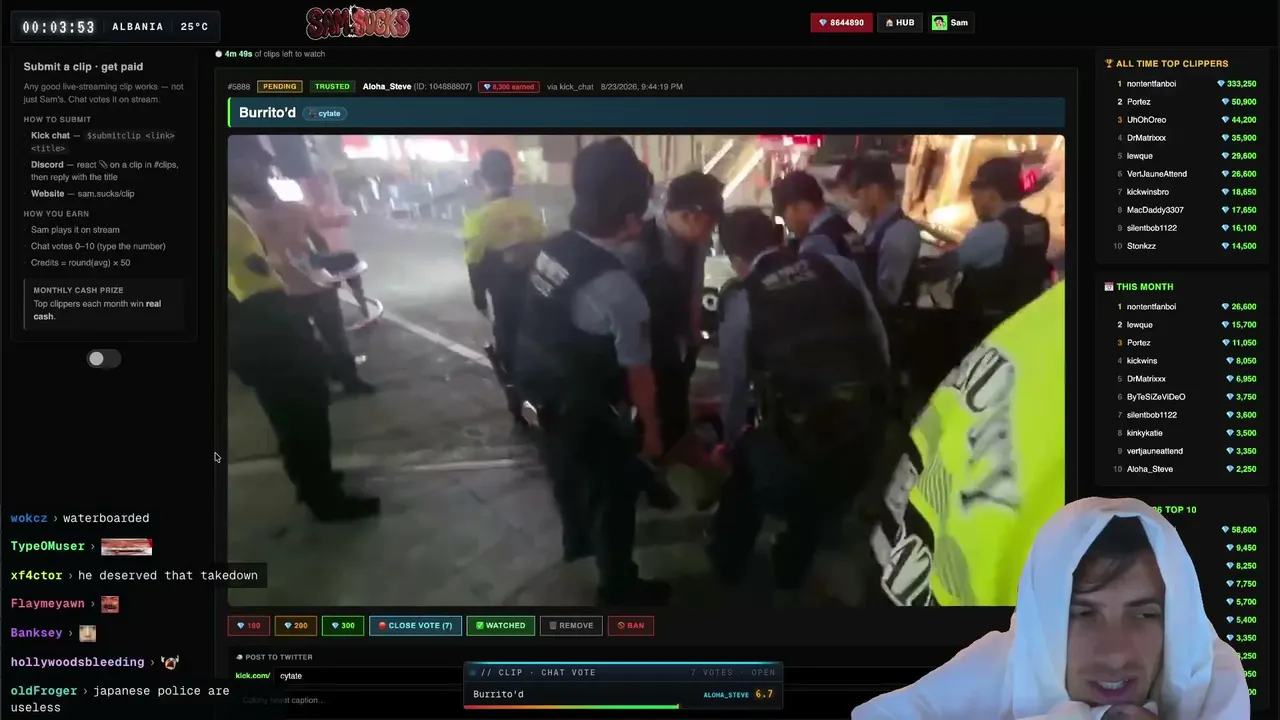Viewport: 1280px width, 720px height.
Task: Click oldFroger's chat message
Action: coord(120,699)
